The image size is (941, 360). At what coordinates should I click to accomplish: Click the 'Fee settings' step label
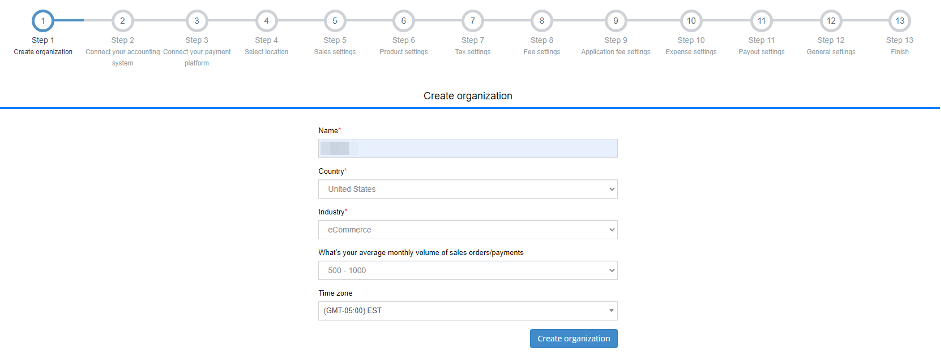coord(542,52)
